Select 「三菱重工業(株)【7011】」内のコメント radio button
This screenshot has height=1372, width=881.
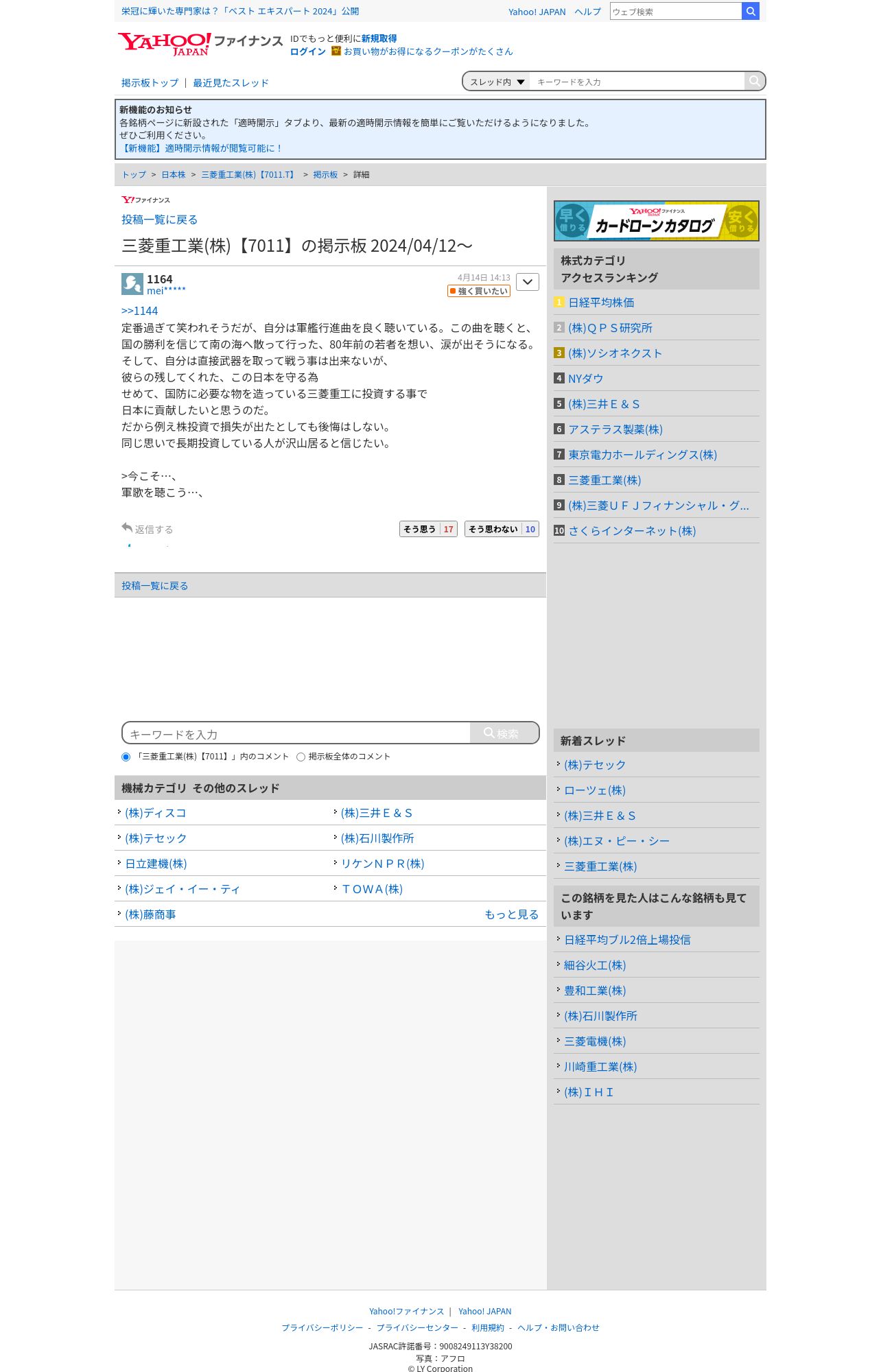tap(126, 757)
